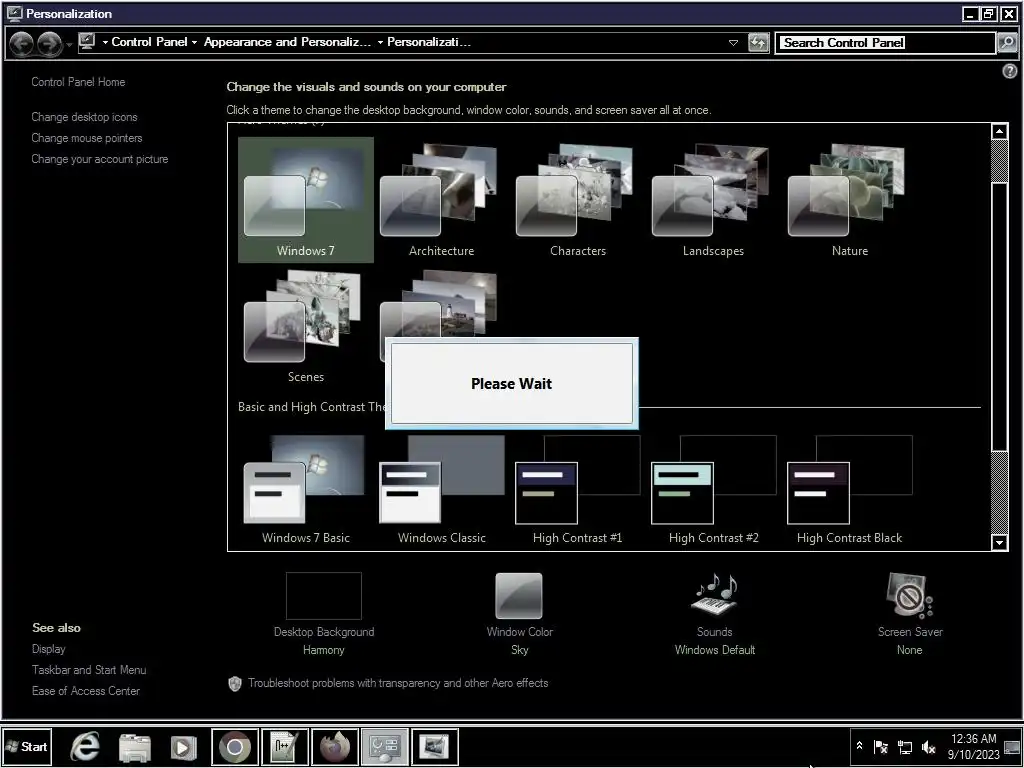This screenshot has height=768, width=1024.
Task: Open the Start menu
Action: pos(27,746)
